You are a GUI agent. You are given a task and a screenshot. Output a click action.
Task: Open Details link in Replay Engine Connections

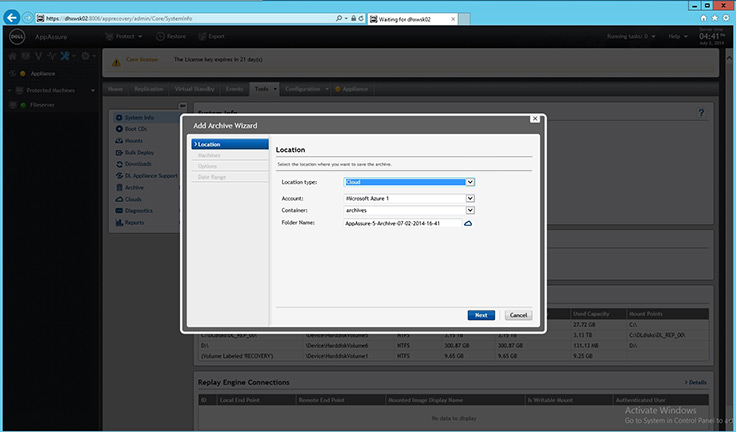(x=696, y=382)
